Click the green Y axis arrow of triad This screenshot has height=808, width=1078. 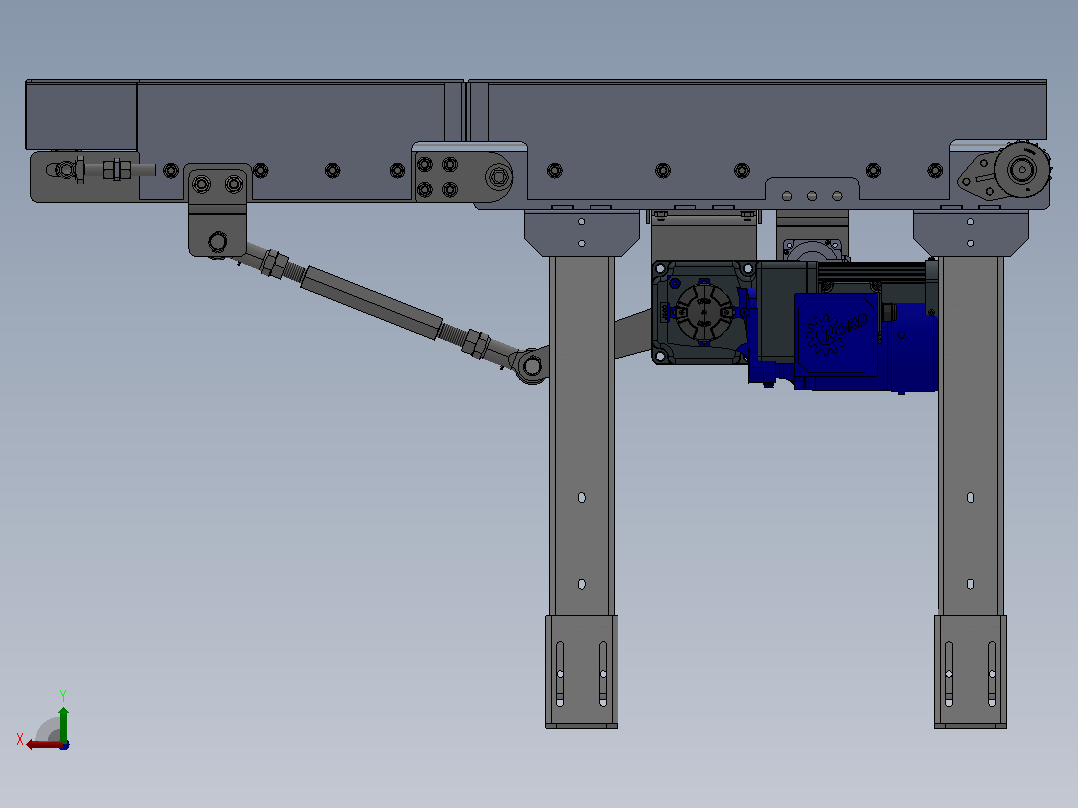(x=63, y=723)
